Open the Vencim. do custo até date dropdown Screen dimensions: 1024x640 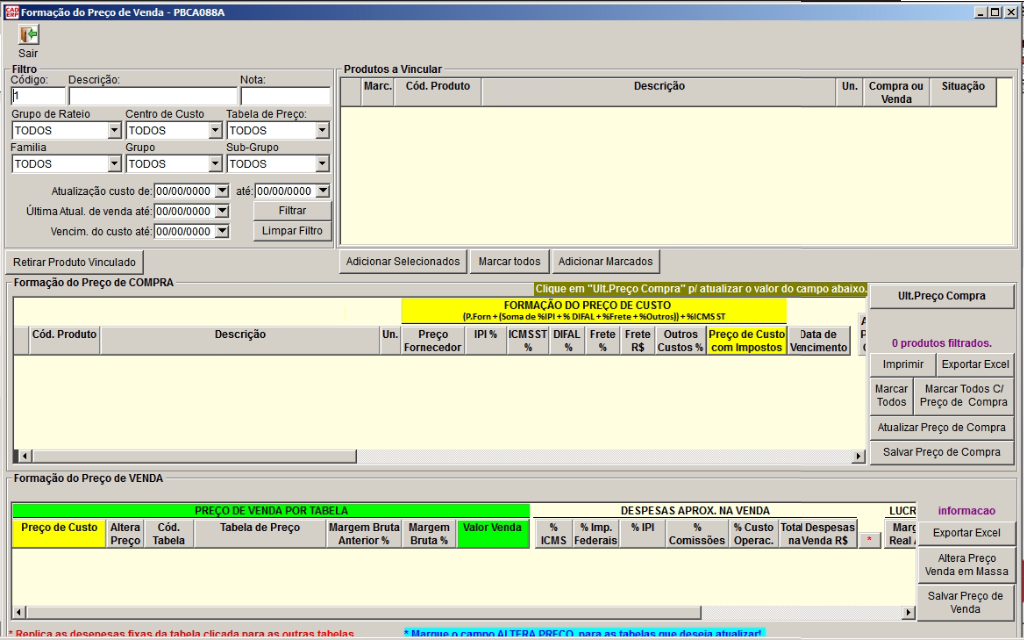pyautogui.click(x=222, y=232)
